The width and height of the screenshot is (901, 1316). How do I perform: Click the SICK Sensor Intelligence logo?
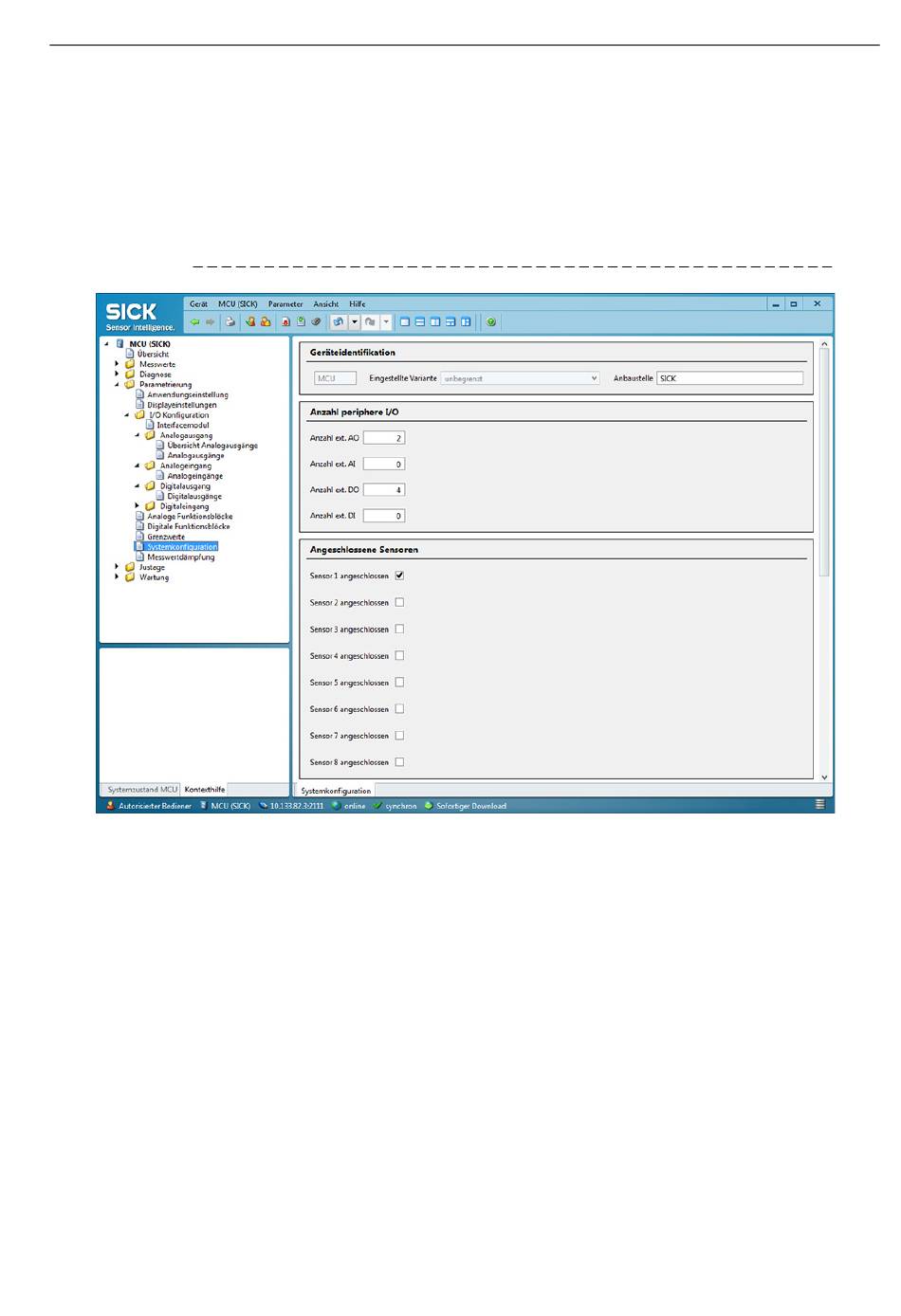[x=138, y=316]
